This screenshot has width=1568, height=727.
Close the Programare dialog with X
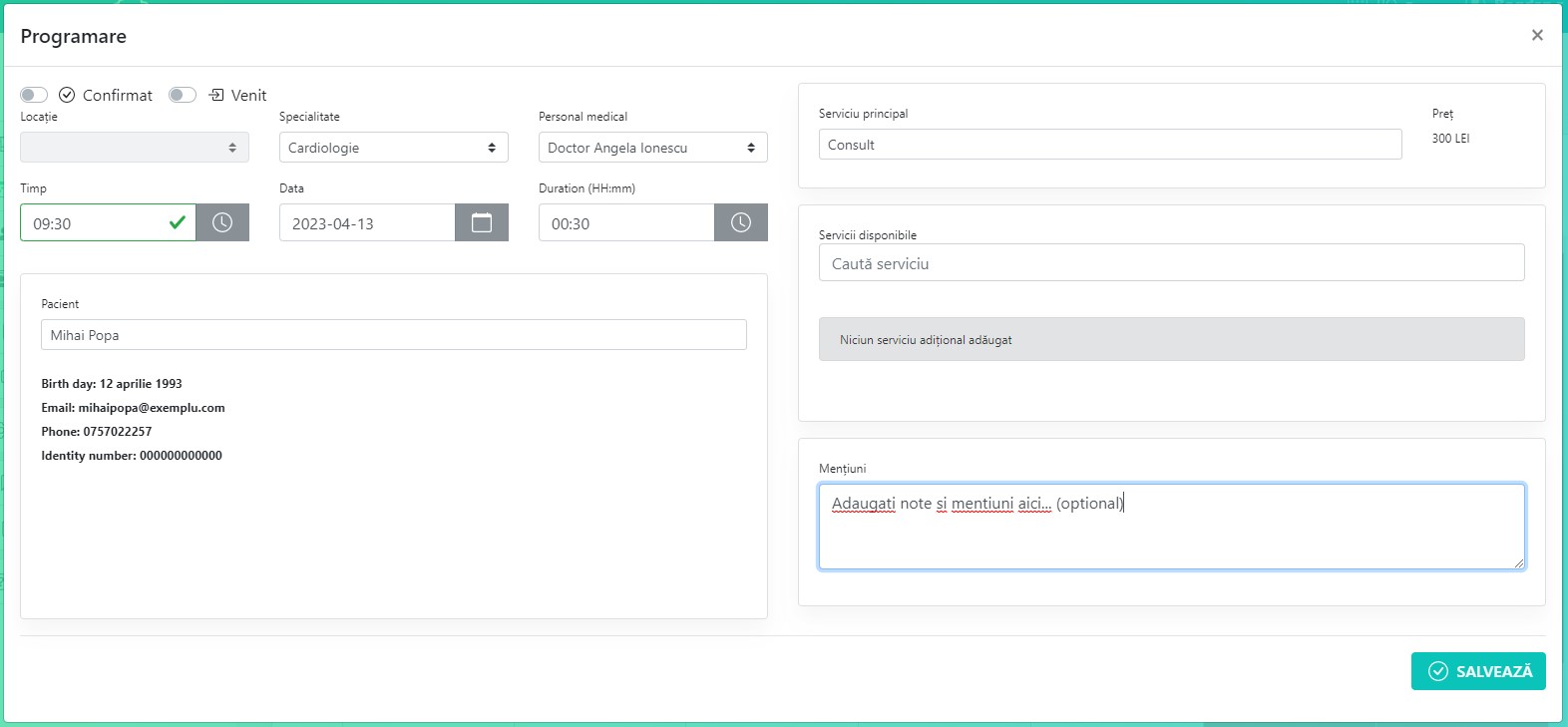point(1536,35)
